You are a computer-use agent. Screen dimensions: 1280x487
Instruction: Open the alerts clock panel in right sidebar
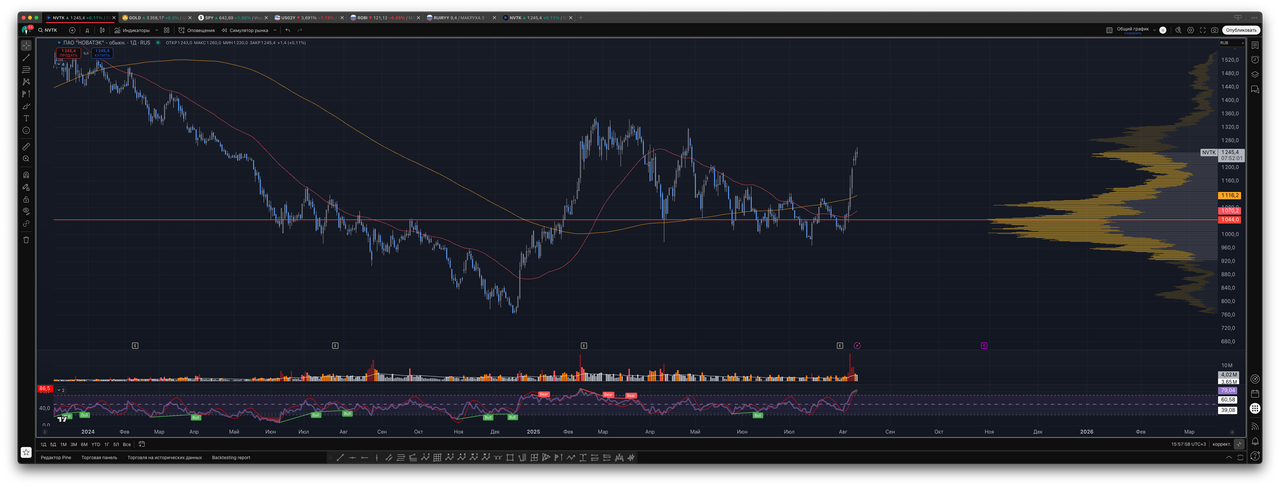pyautogui.click(x=1255, y=59)
